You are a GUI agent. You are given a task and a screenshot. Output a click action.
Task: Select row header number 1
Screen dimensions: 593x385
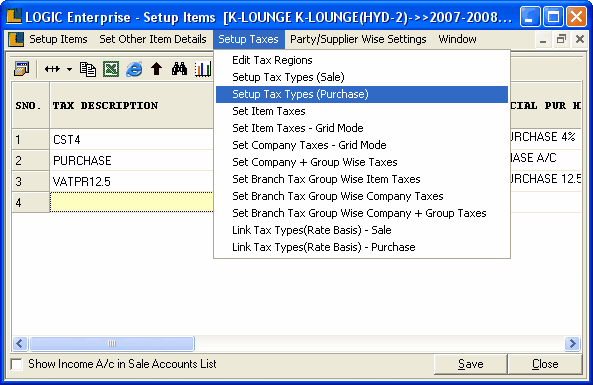30,140
